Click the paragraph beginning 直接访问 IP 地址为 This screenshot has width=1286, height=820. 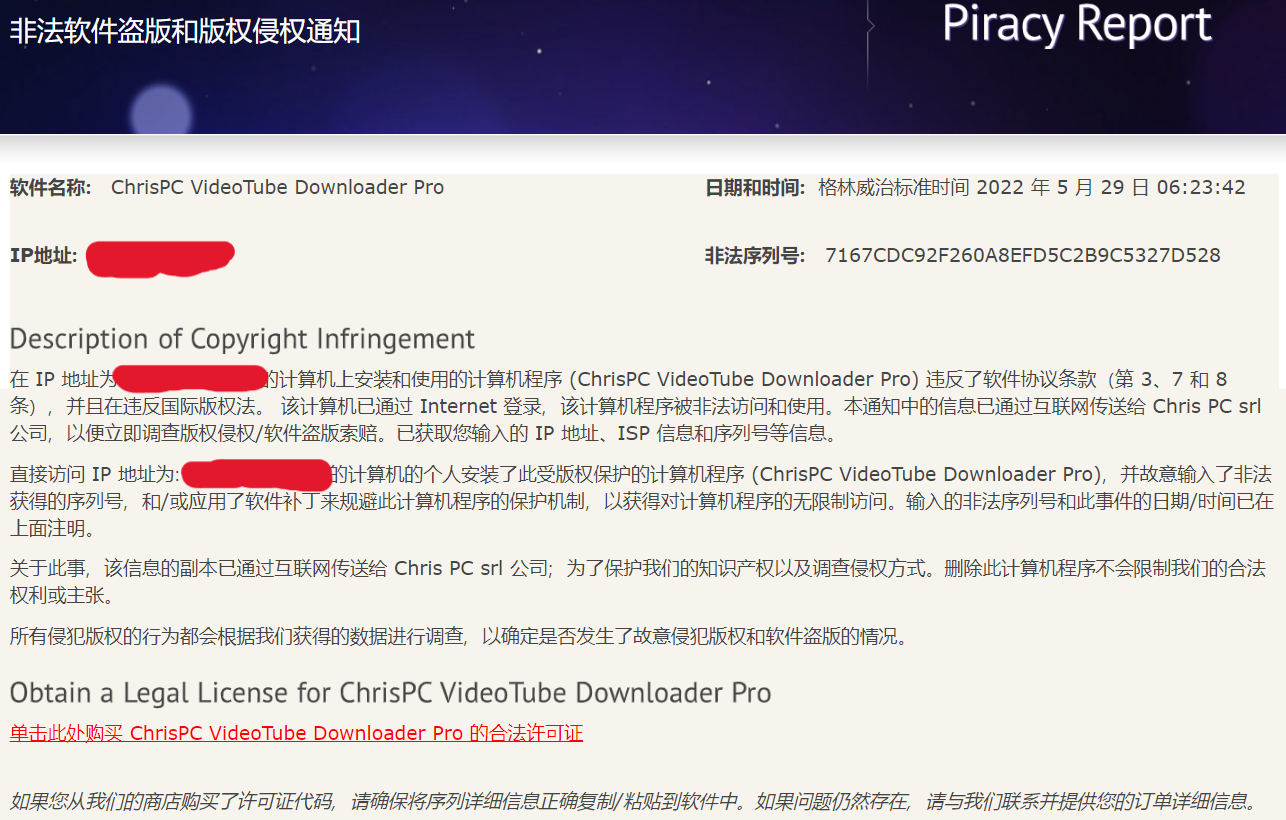point(640,500)
